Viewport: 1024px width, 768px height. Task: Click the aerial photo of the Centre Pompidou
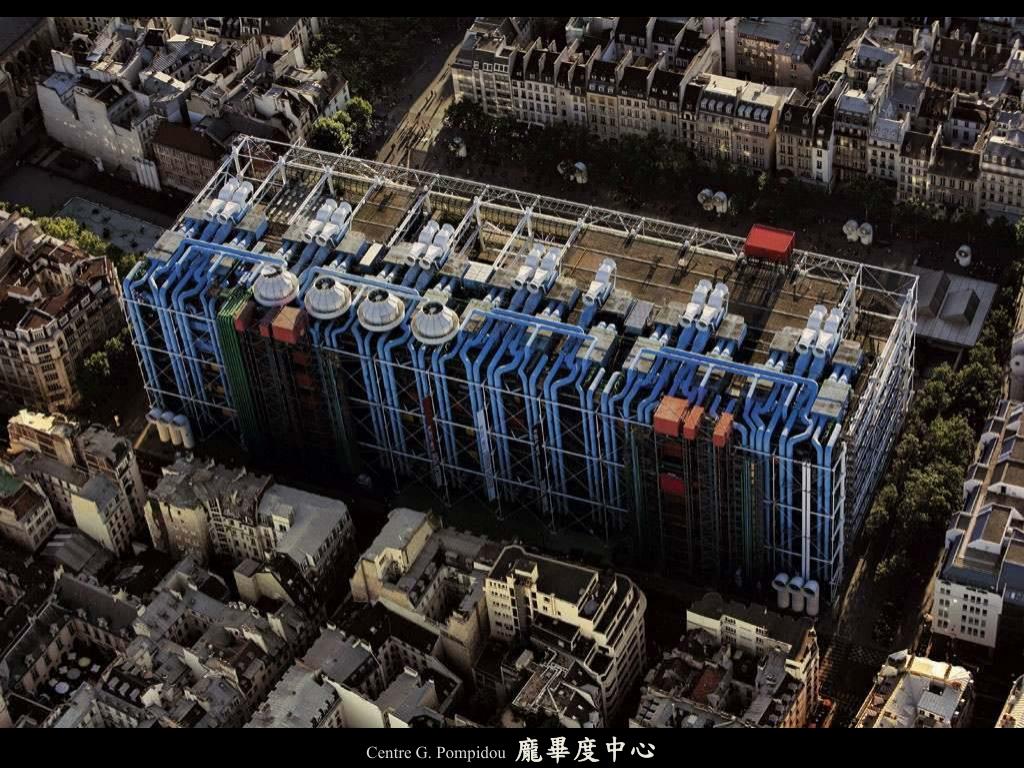click(x=512, y=372)
